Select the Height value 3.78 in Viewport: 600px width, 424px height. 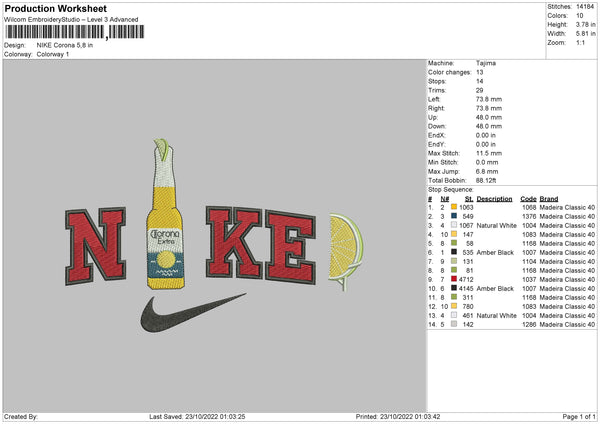585,24
